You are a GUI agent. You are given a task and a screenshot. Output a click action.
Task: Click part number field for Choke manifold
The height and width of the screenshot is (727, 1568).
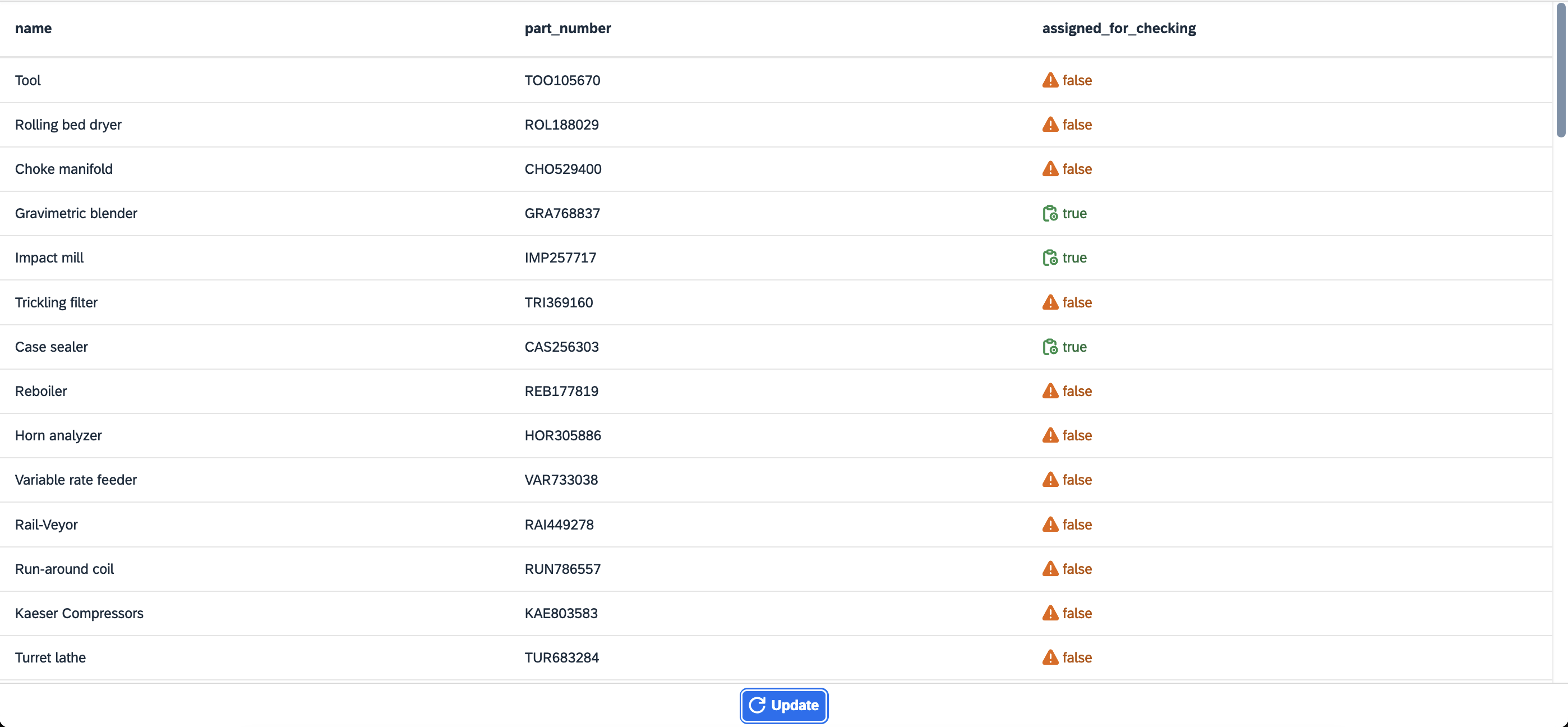pyautogui.click(x=563, y=168)
